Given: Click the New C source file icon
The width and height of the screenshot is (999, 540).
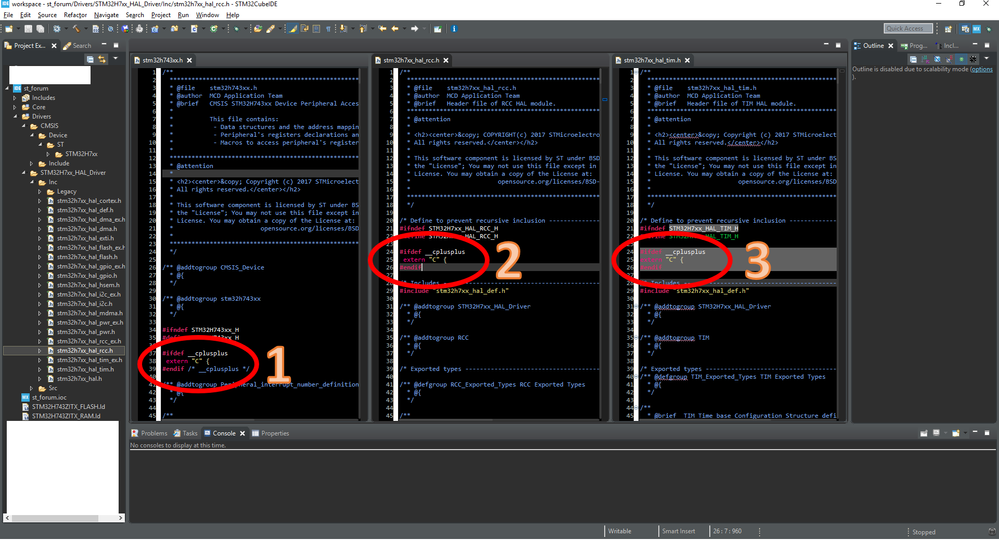Looking at the screenshot, I should tap(194, 29).
